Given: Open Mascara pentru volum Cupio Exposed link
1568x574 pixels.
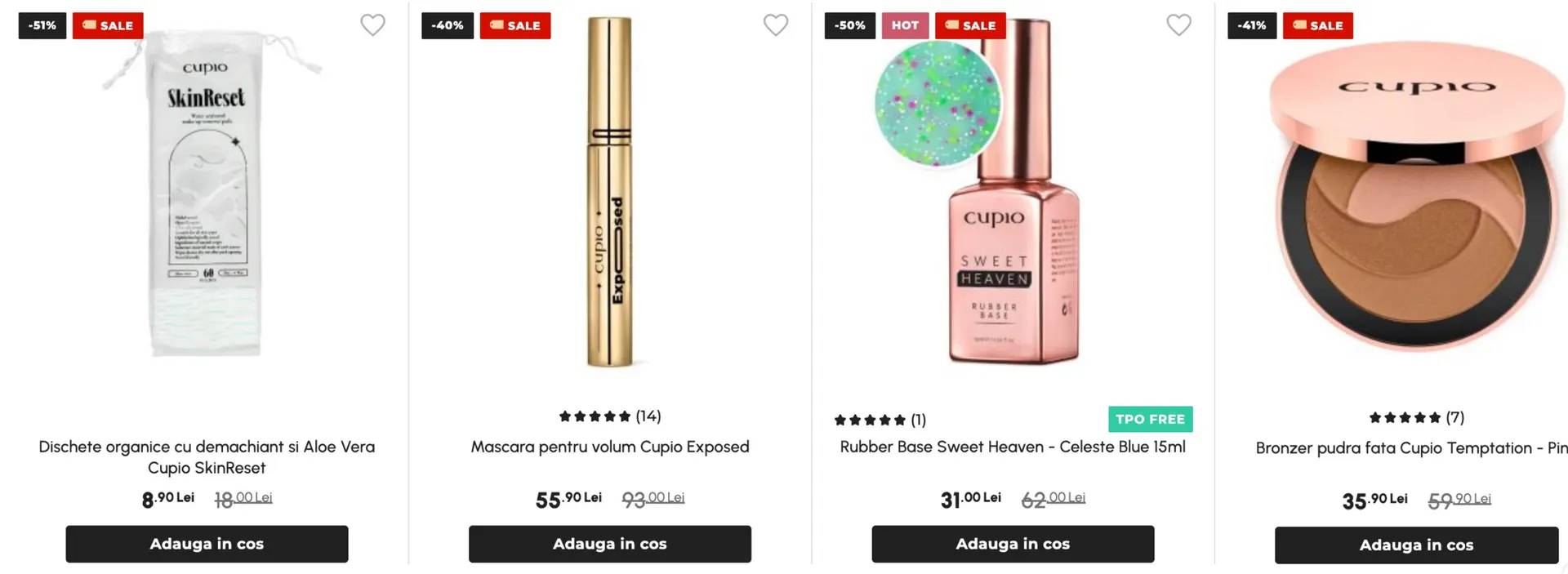Looking at the screenshot, I should (x=610, y=447).
